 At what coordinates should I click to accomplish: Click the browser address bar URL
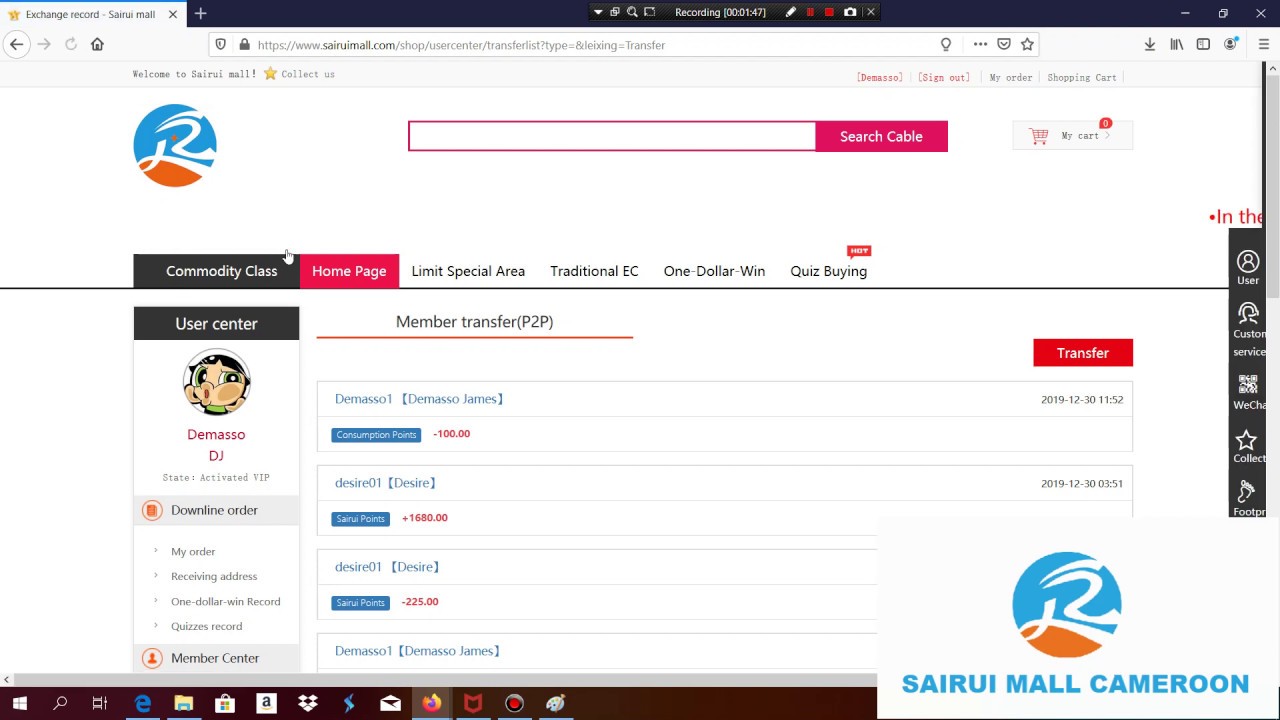(461, 45)
